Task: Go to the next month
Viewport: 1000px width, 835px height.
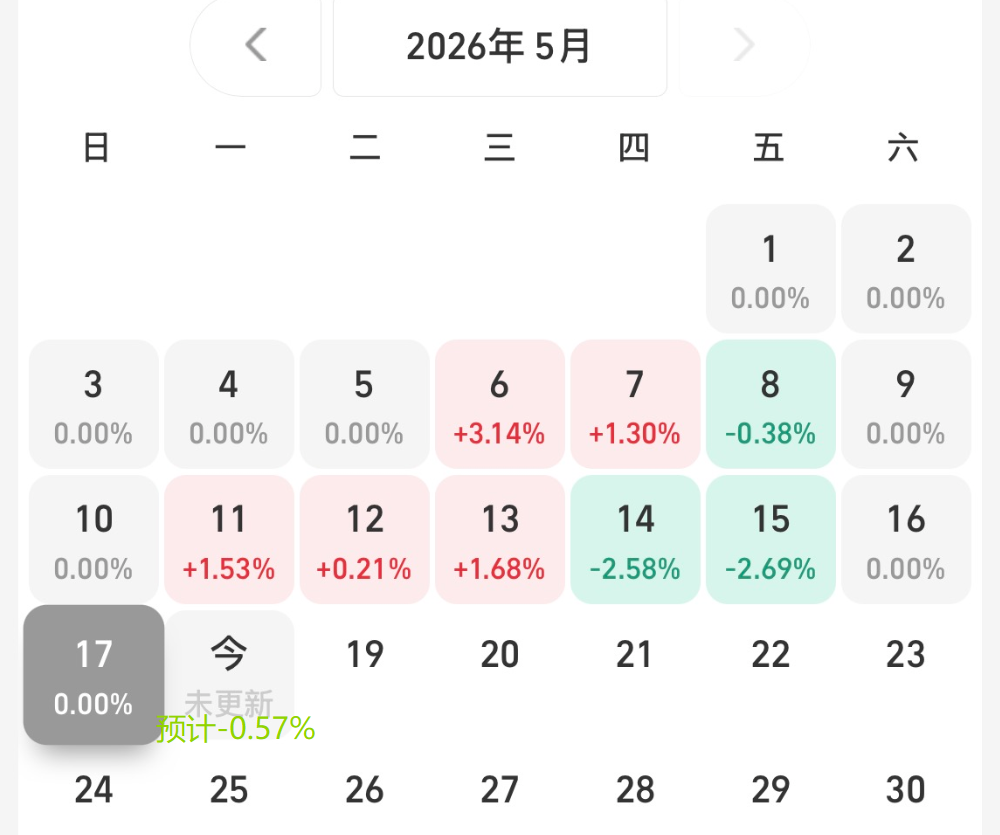Action: [744, 46]
